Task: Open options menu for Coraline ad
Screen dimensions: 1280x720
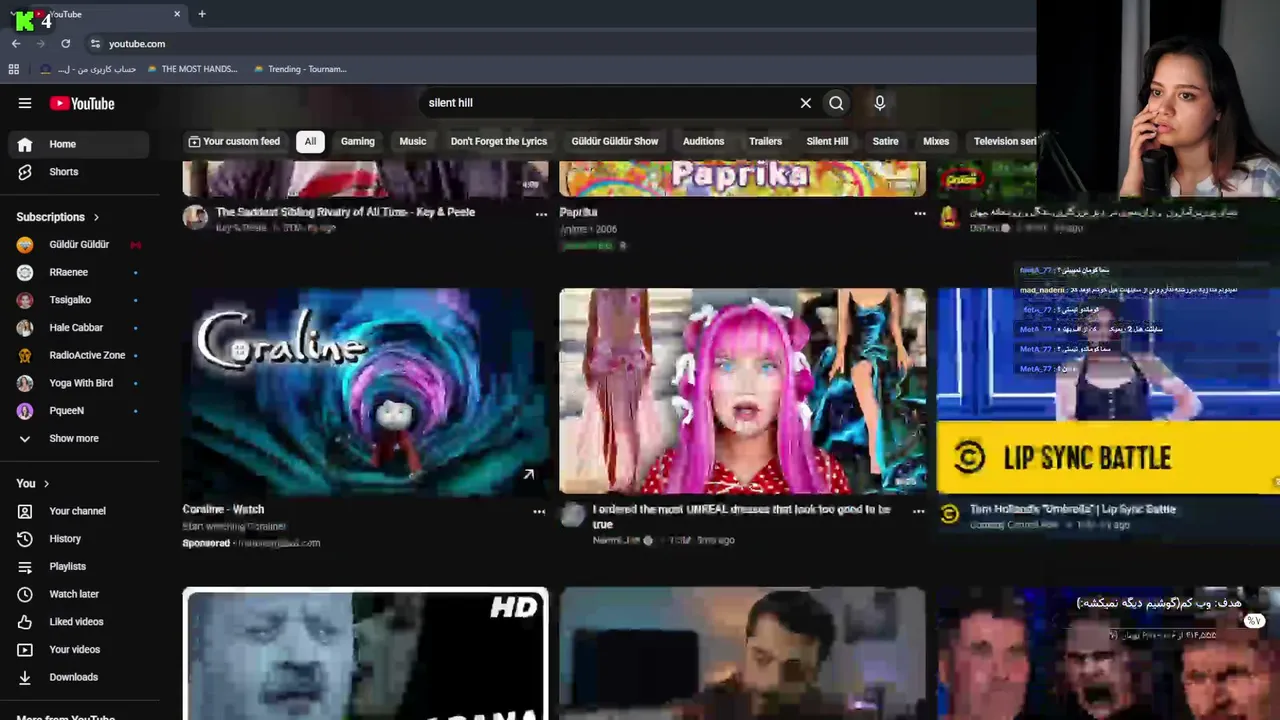Action: point(539,512)
